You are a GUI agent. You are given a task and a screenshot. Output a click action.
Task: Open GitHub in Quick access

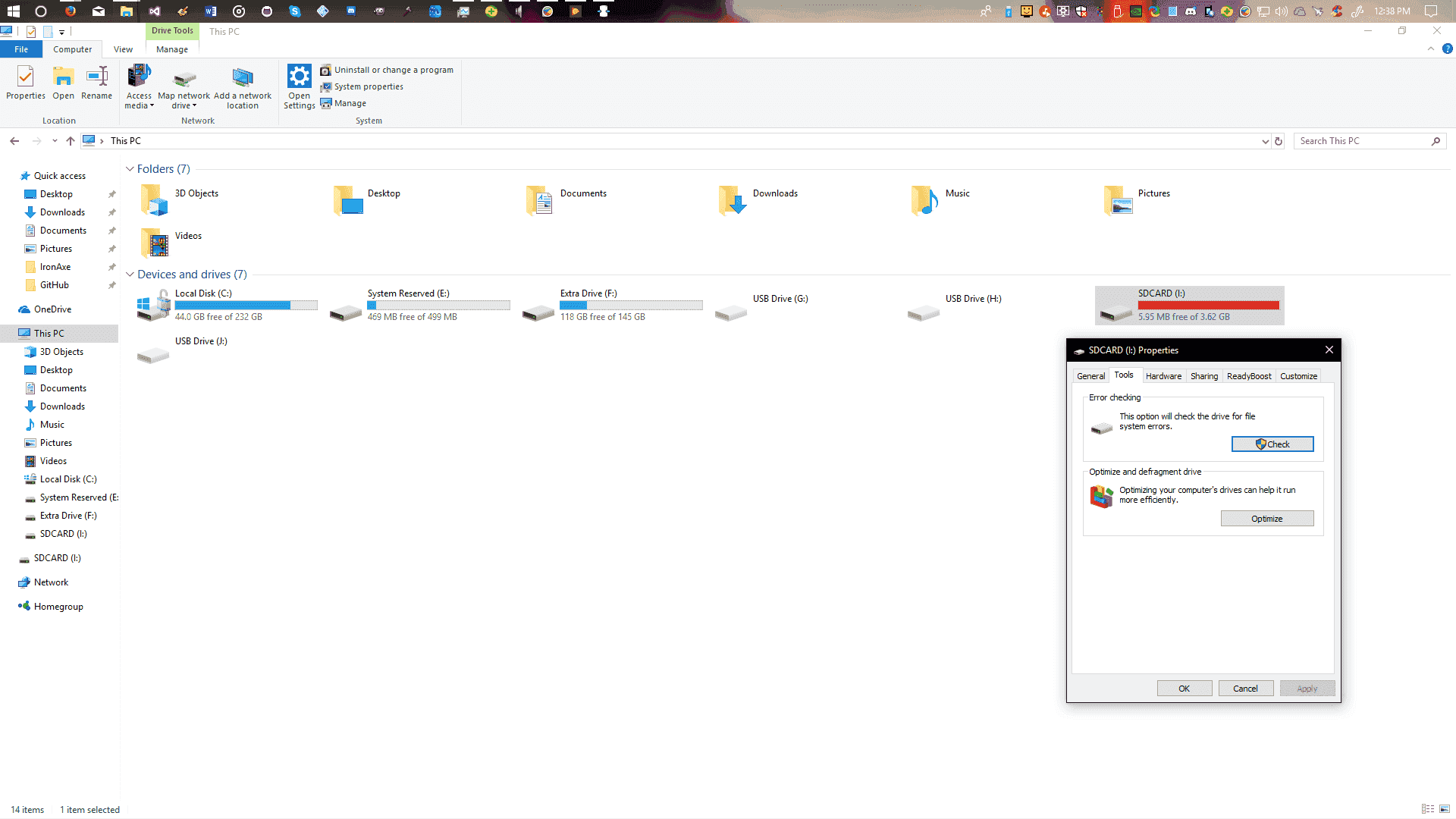tap(54, 285)
